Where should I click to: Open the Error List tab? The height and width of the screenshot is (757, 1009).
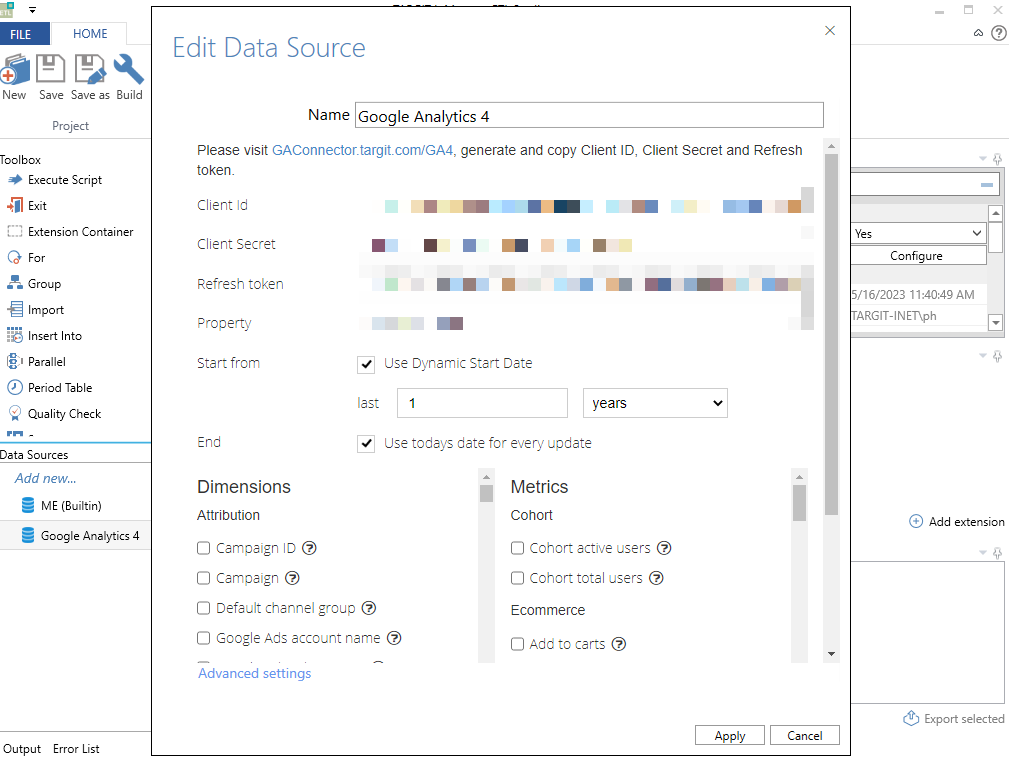coord(76,749)
